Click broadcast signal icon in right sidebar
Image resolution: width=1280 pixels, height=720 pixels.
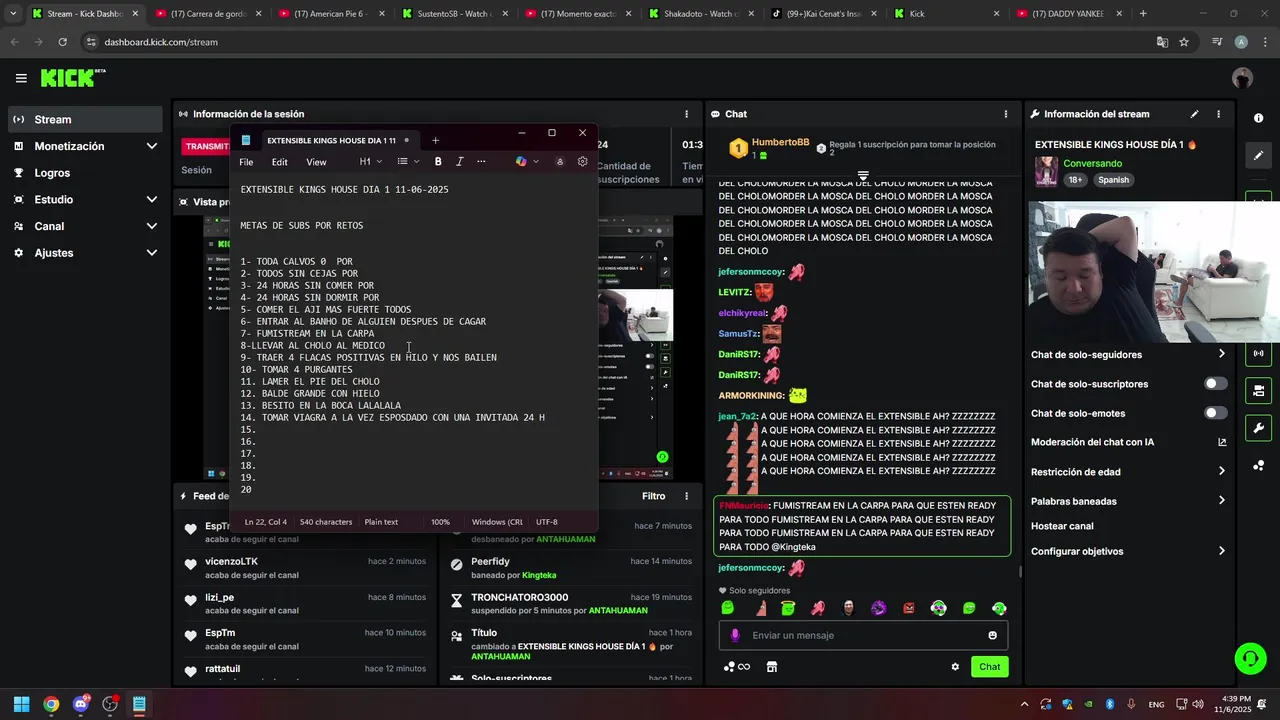[1258, 353]
